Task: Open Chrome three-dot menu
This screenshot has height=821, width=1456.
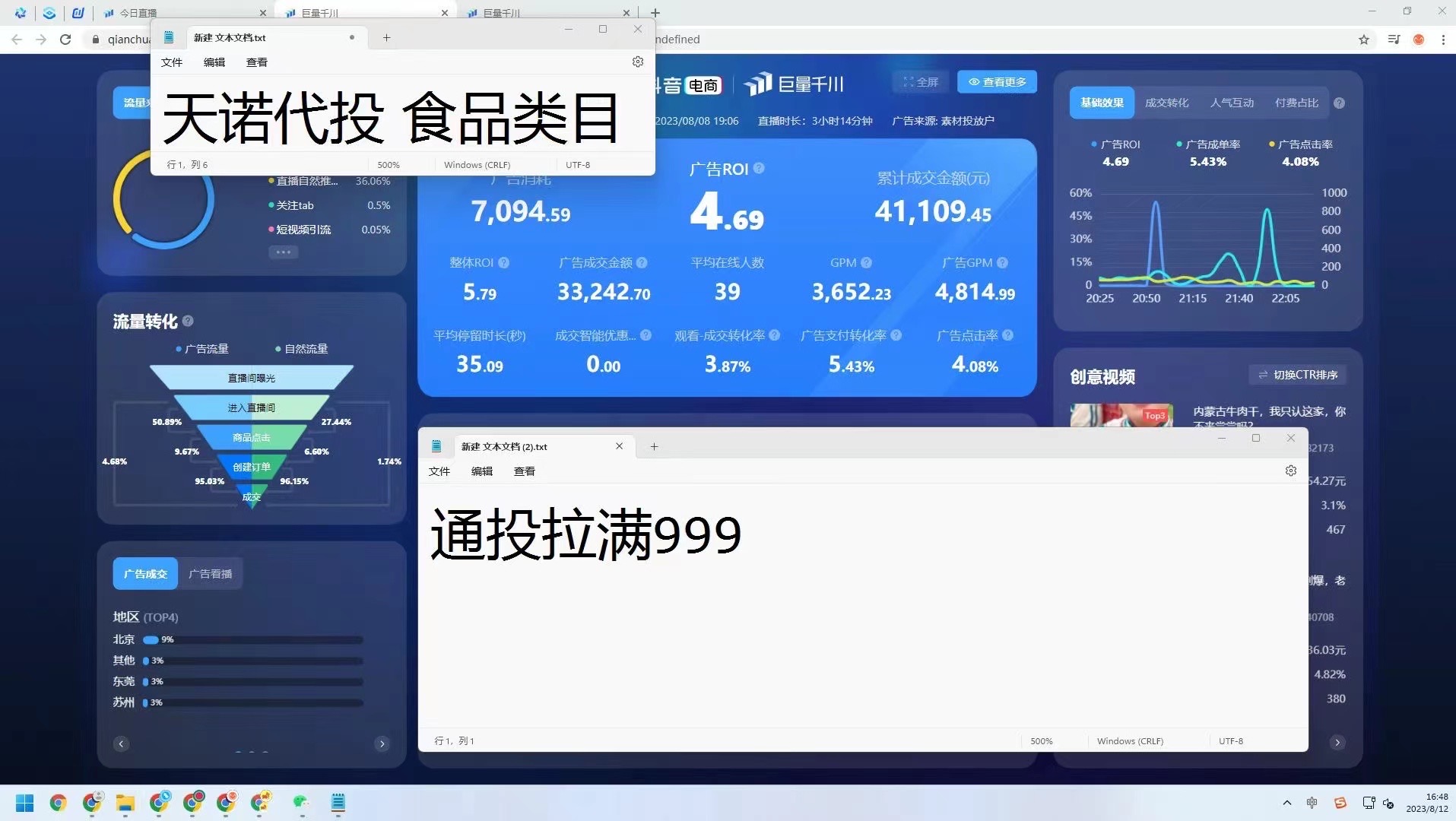Action: [1443, 39]
